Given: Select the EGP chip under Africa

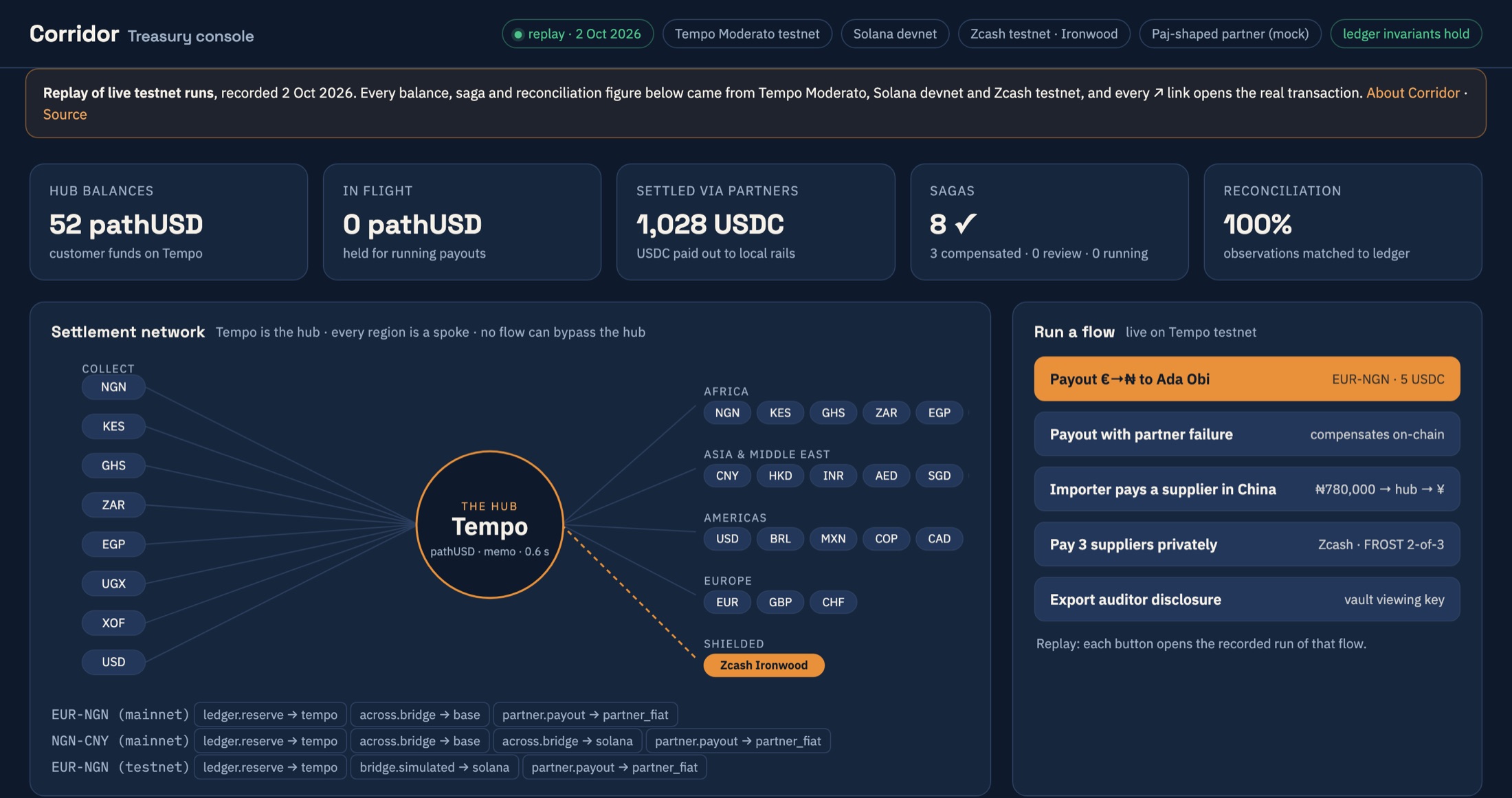Looking at the screenshot, I should coord(939,412).
